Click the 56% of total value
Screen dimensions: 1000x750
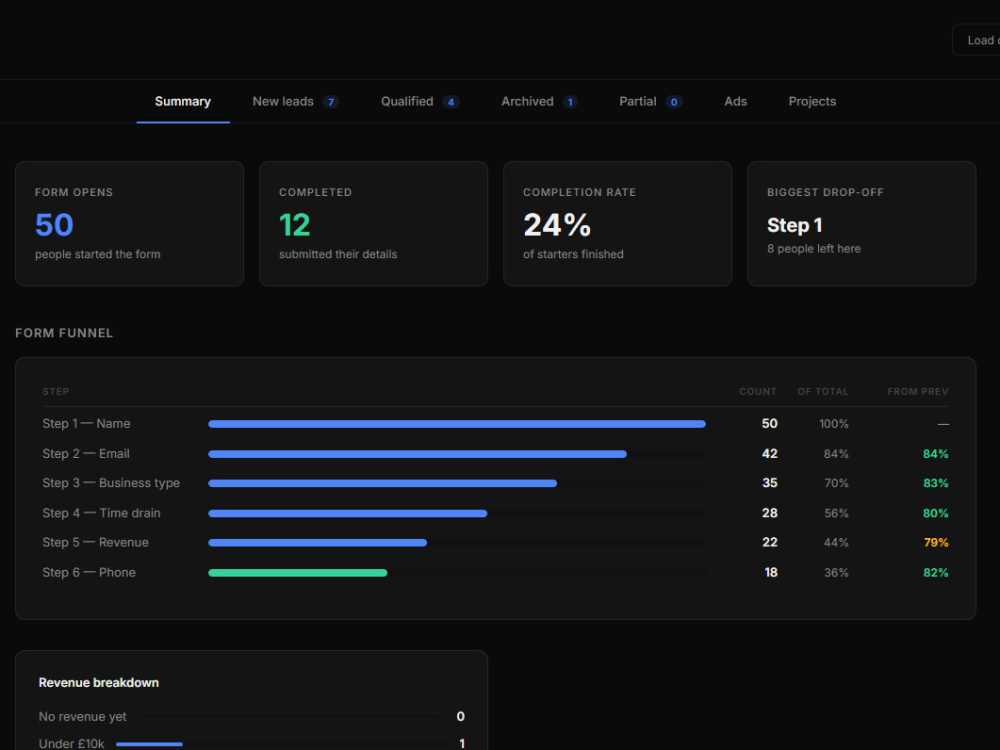(836, 513)
